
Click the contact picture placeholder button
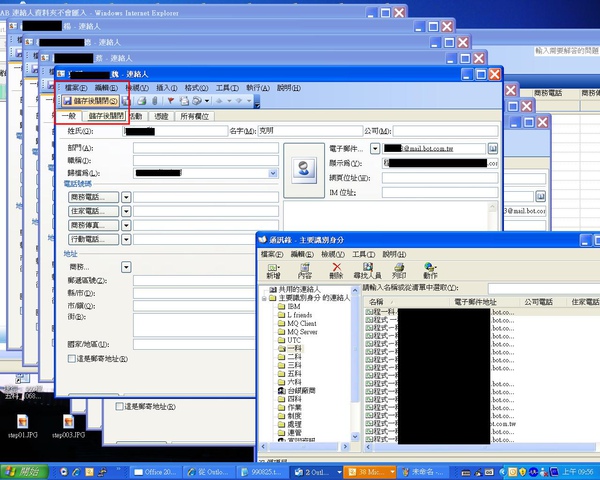tap(304, 170)
